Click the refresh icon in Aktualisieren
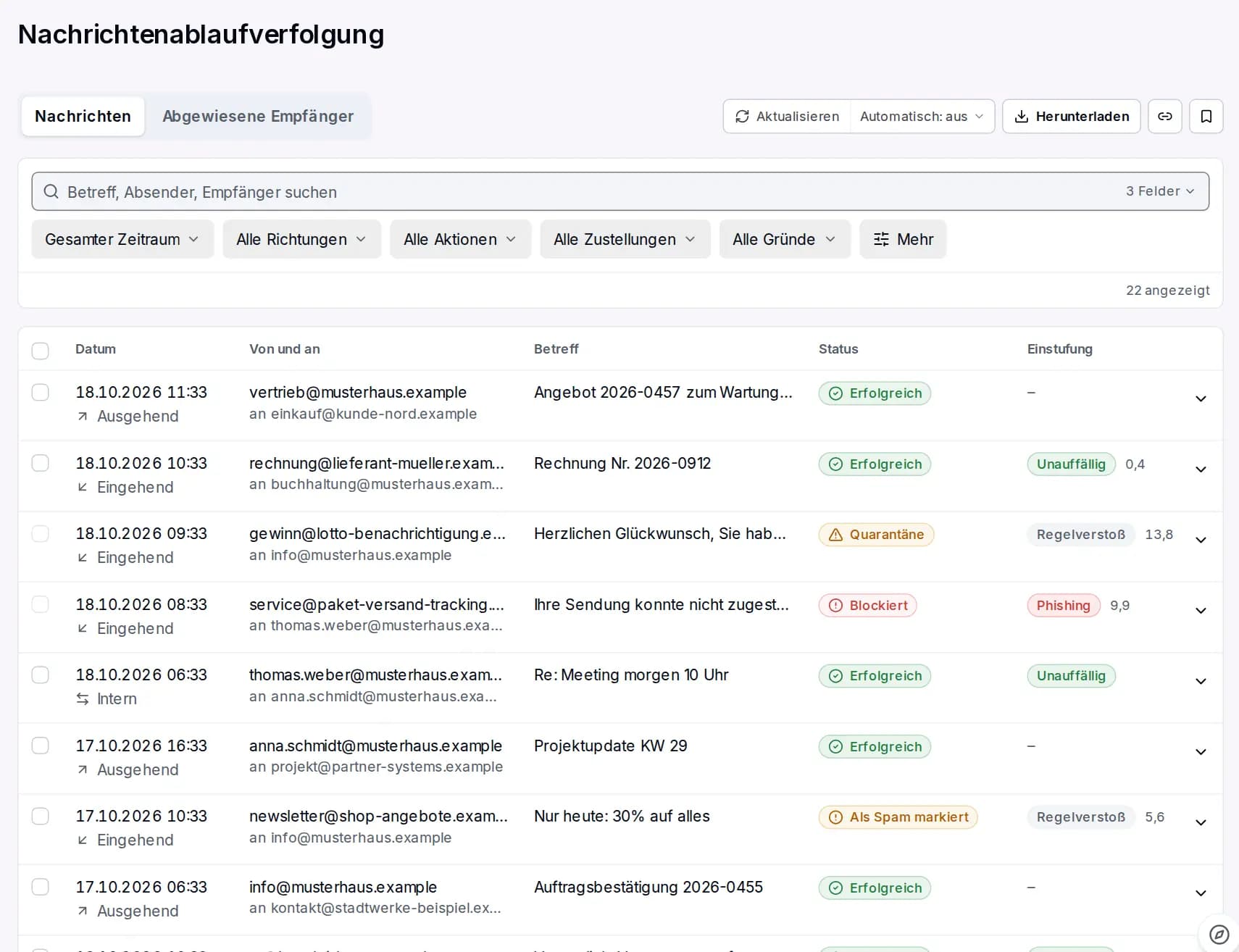The width and height of the screenshot is (1239, 952). pyautogui.click(x=742, y=116)
